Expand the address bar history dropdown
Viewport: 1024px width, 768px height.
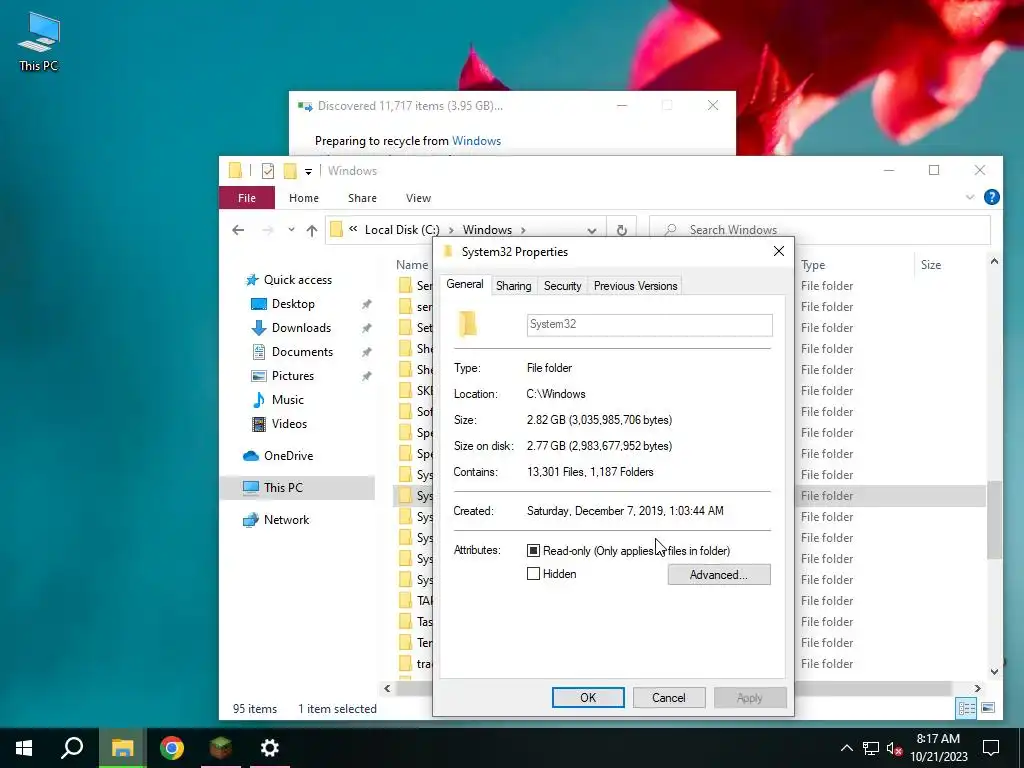592,230
